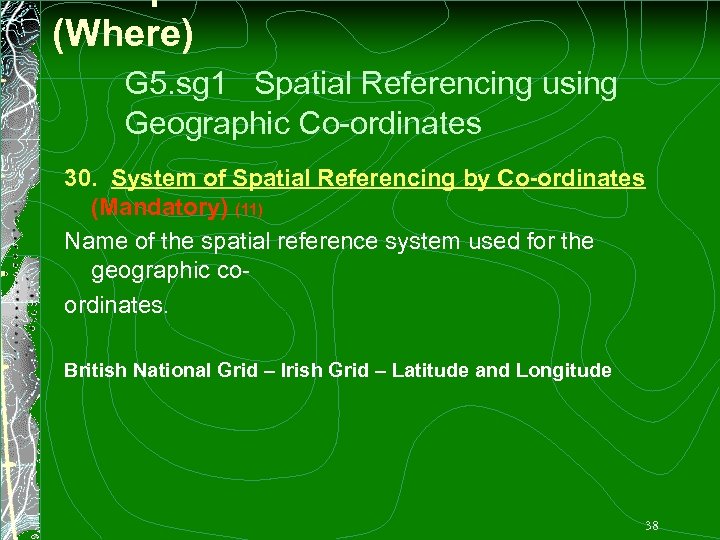The image size is (720, 540).
Task: Click the line 'Name of the spatial reference system used for the'
Action: pyautogui.click(x=329, y=241)
